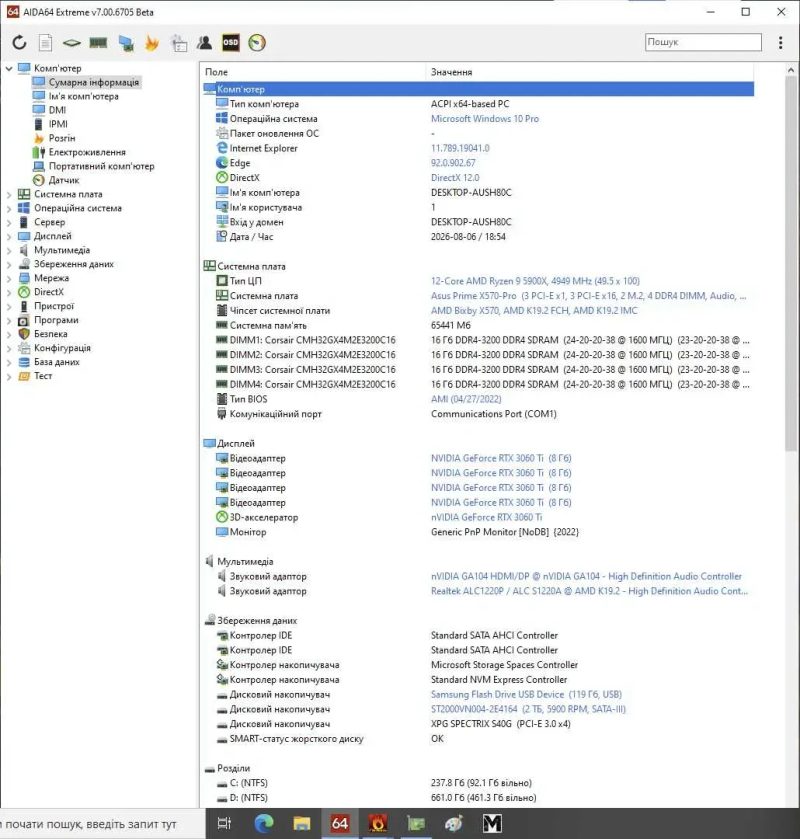800x839 pixels.
Task: Click the black M taskbar icon
Action: tap(492, 823)
